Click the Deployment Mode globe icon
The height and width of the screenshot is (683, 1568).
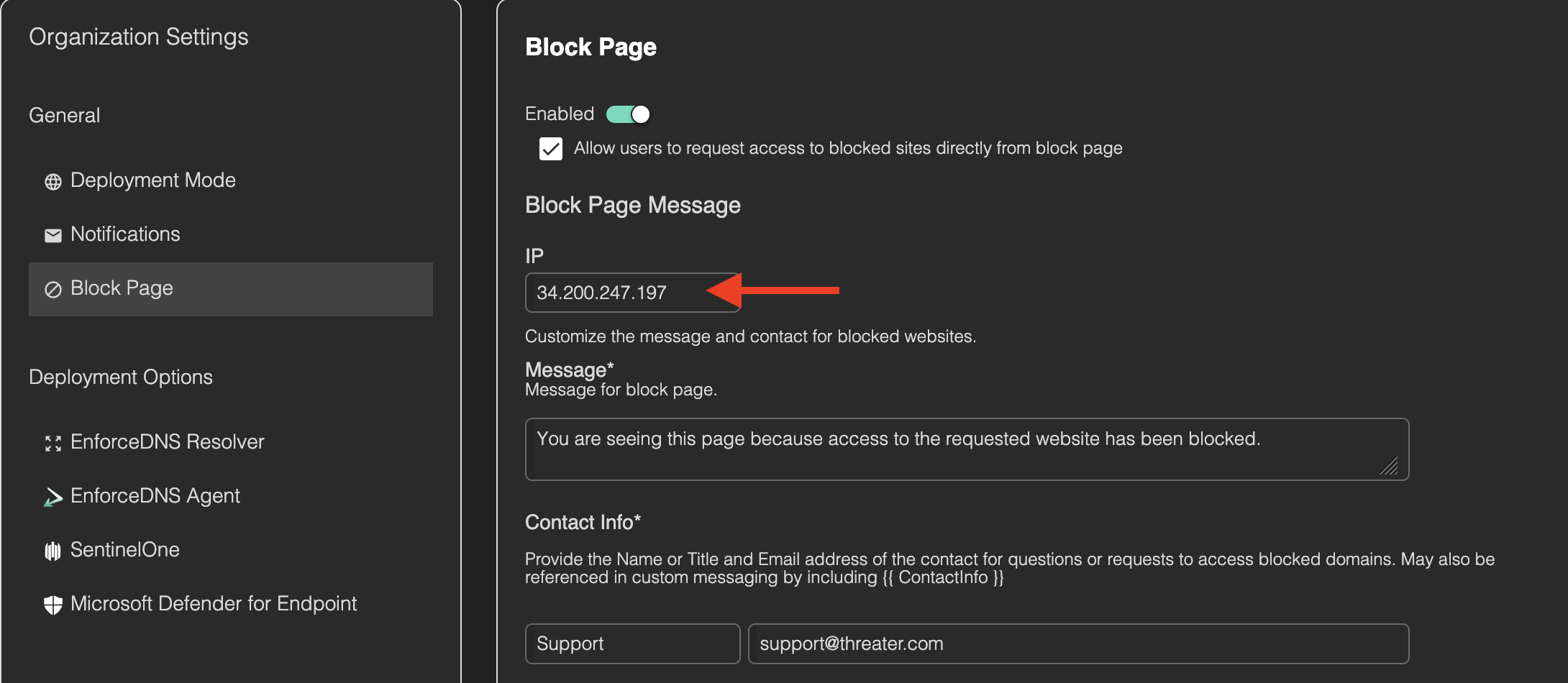(x=53, y=181)
